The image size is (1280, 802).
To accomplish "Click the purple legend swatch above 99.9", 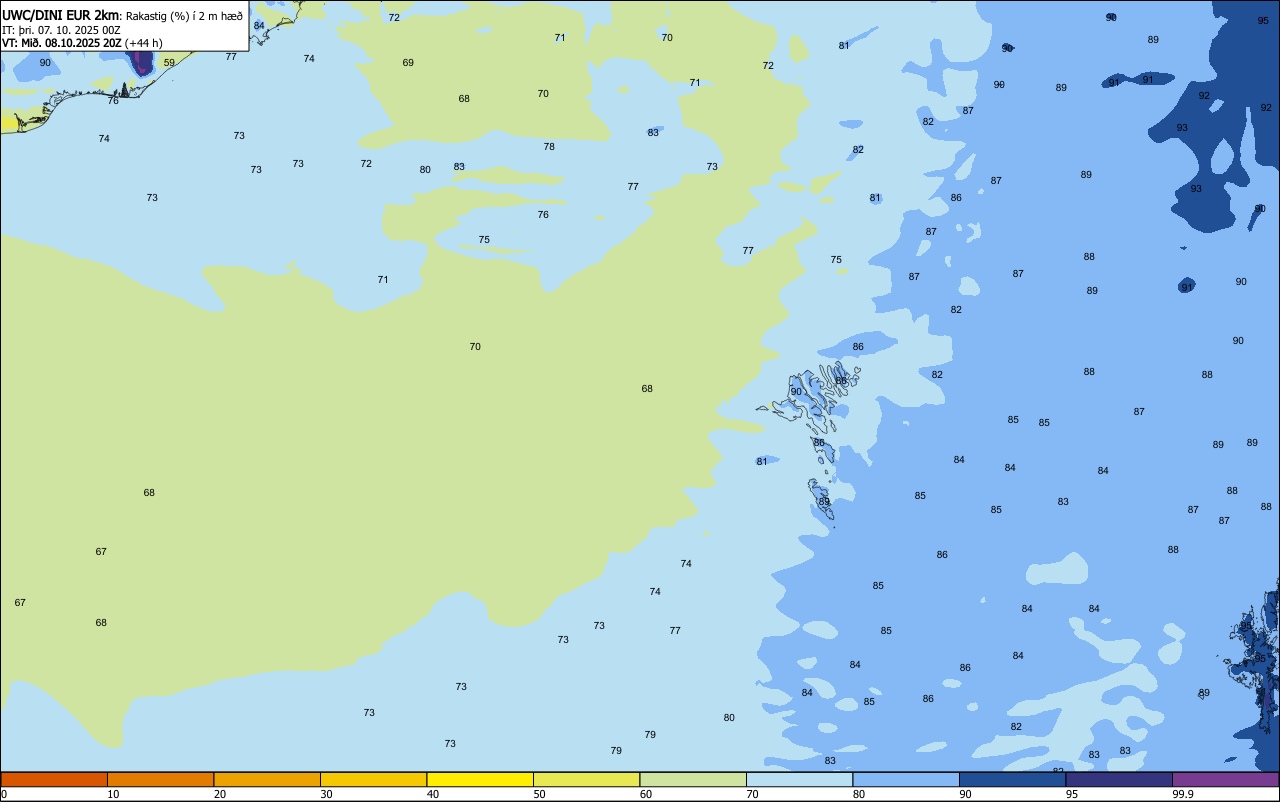I will (x=1225, y=779).
